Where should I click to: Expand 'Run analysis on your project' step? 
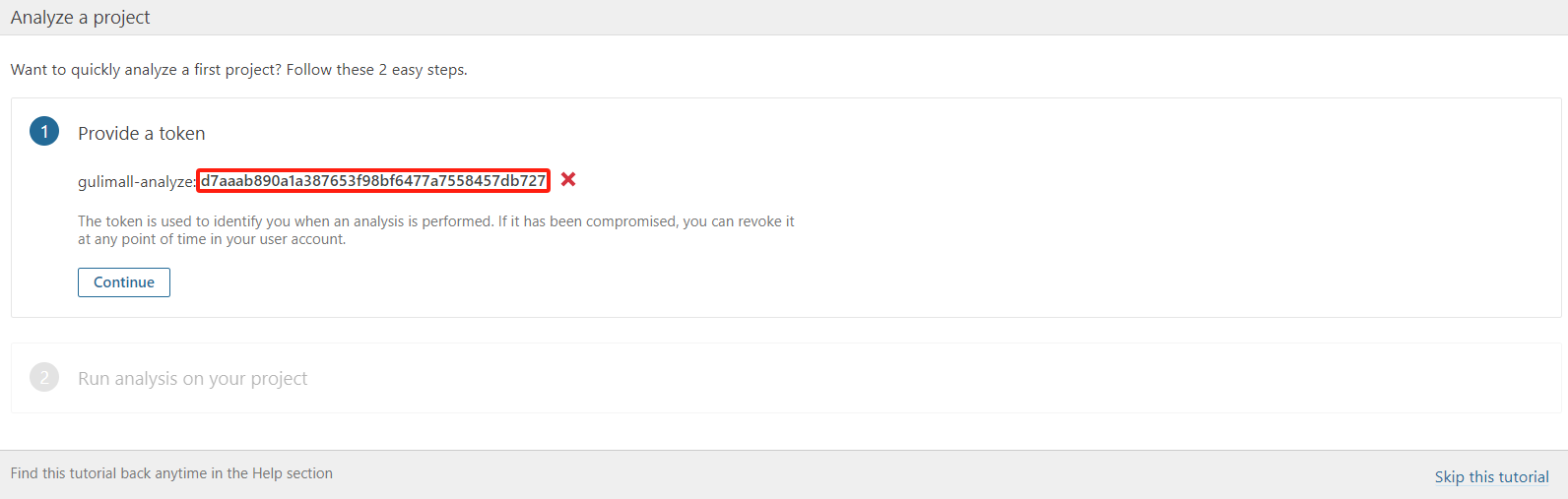(193, 378)
